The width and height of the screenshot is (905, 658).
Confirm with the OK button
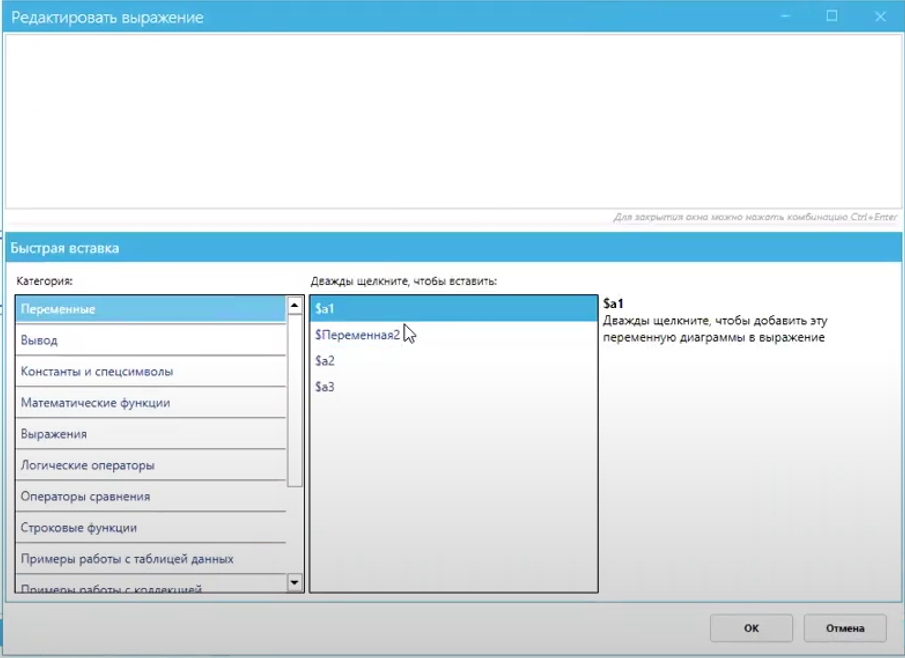(751, 629)
